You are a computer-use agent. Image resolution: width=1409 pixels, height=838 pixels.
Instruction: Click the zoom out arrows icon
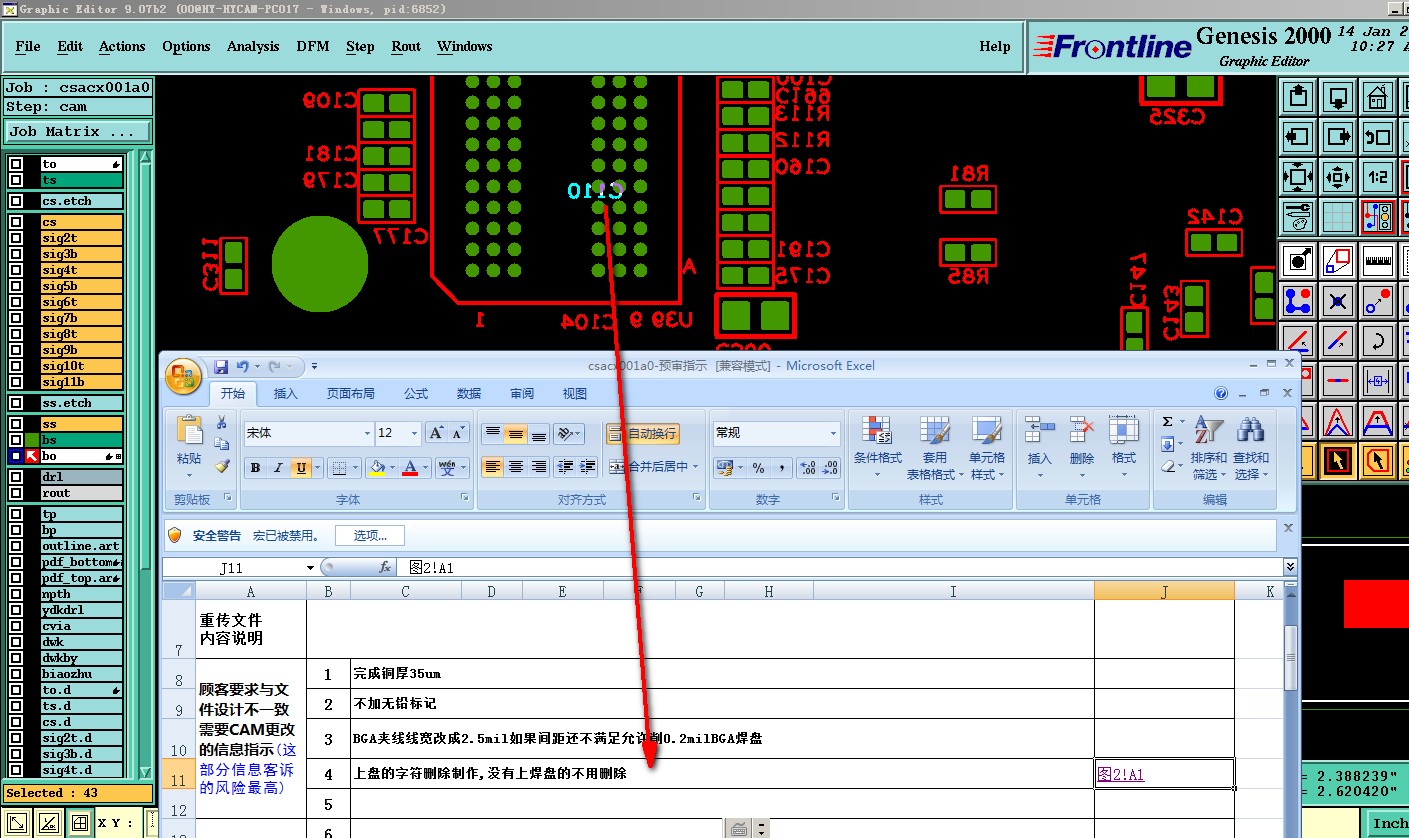click(1298, 177)
